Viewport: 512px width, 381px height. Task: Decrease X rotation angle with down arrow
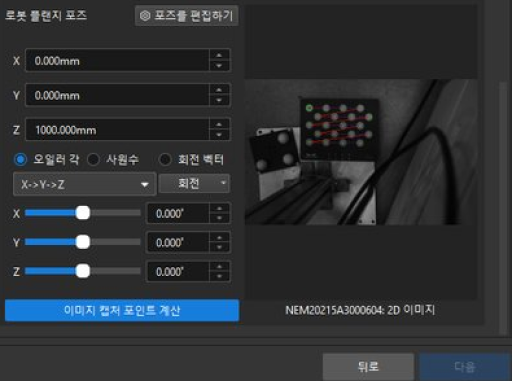pos(219,218)
